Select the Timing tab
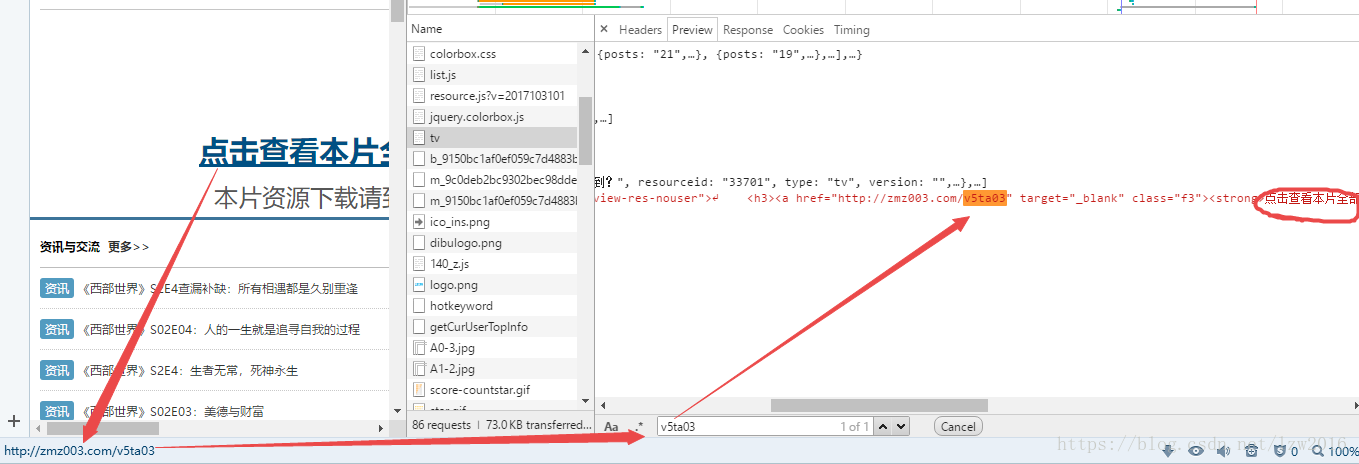Viewport: 1359px width, 464px height. (852, 30)
